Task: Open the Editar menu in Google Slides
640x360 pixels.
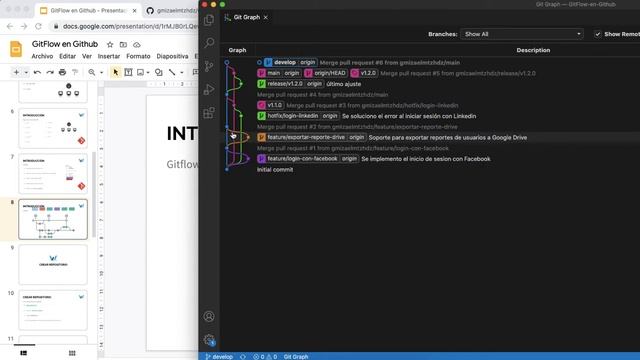Action: tap(67, 56)
